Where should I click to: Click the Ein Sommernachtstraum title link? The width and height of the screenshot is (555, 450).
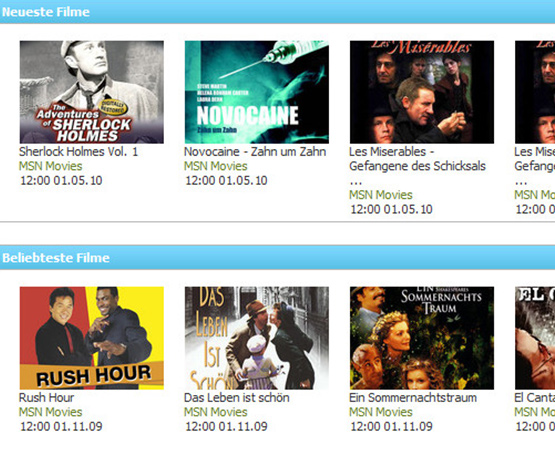(x=413, y=397)
